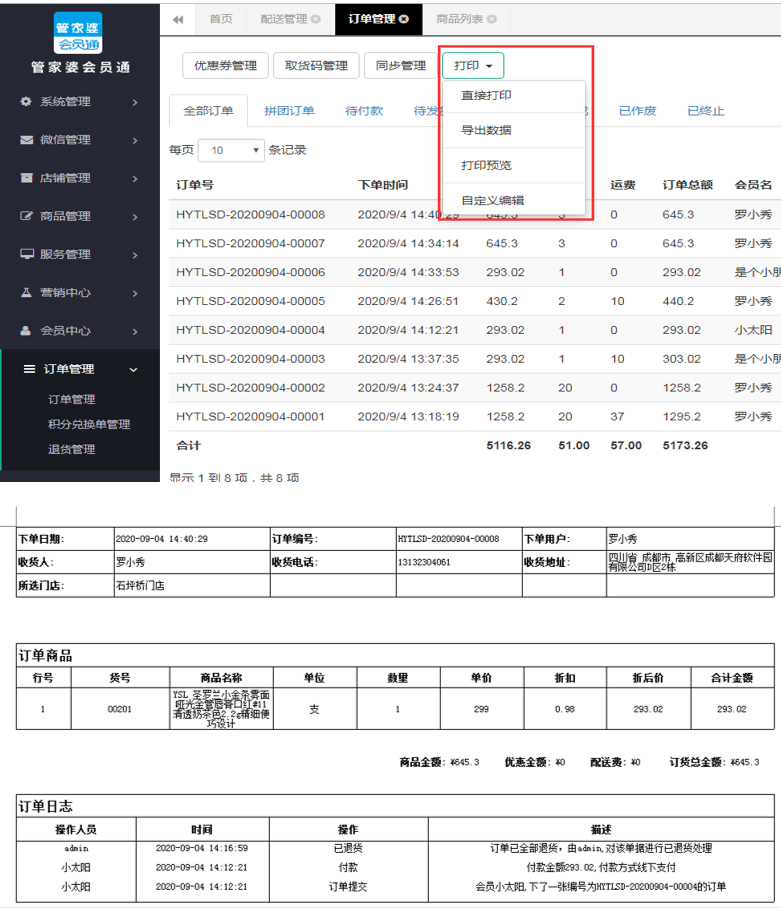This screenshot has height=908, width=781.
Task: Click the icon beside 营销中心
Action: tap(26, 292)
